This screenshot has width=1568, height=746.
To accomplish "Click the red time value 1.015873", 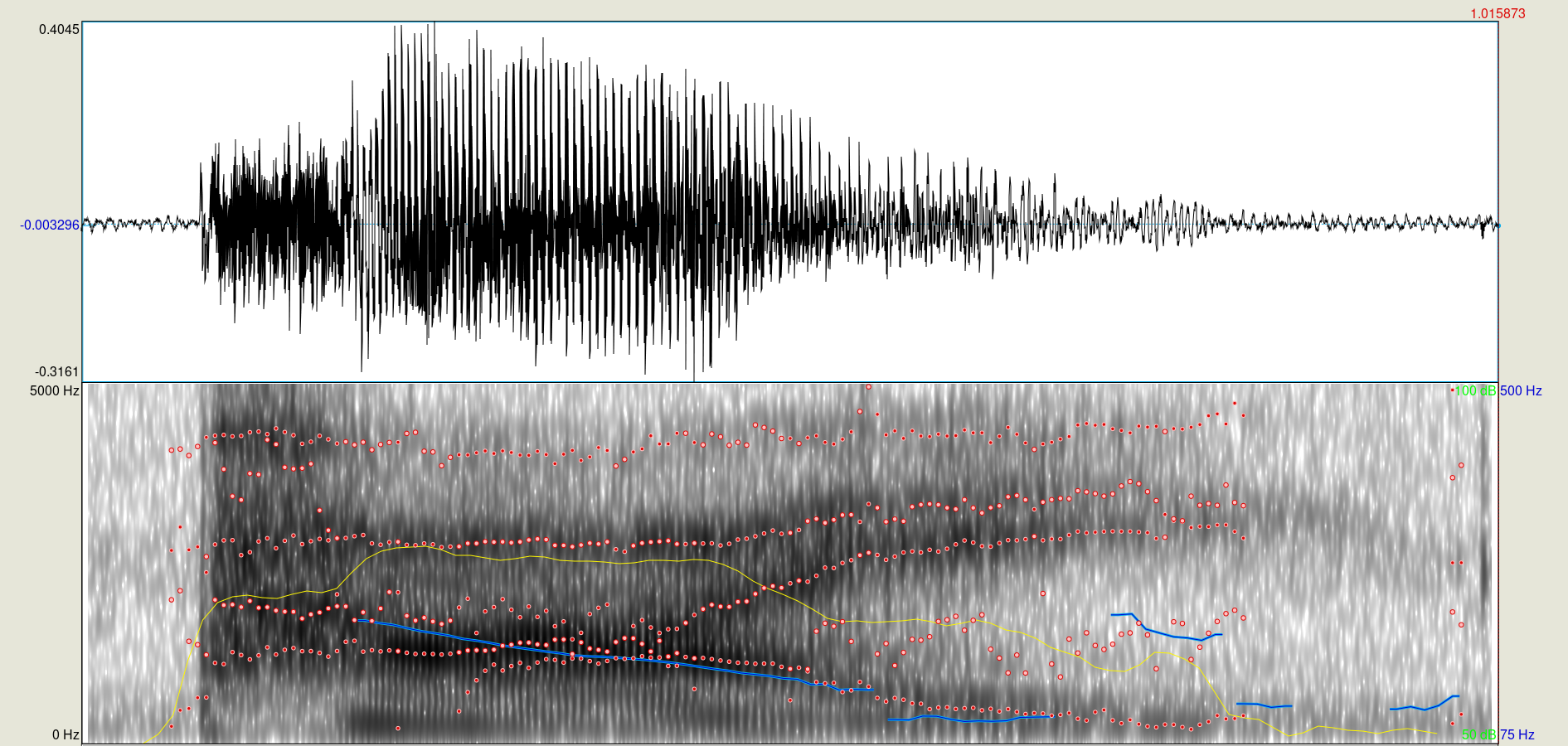I will (1498, 13).
